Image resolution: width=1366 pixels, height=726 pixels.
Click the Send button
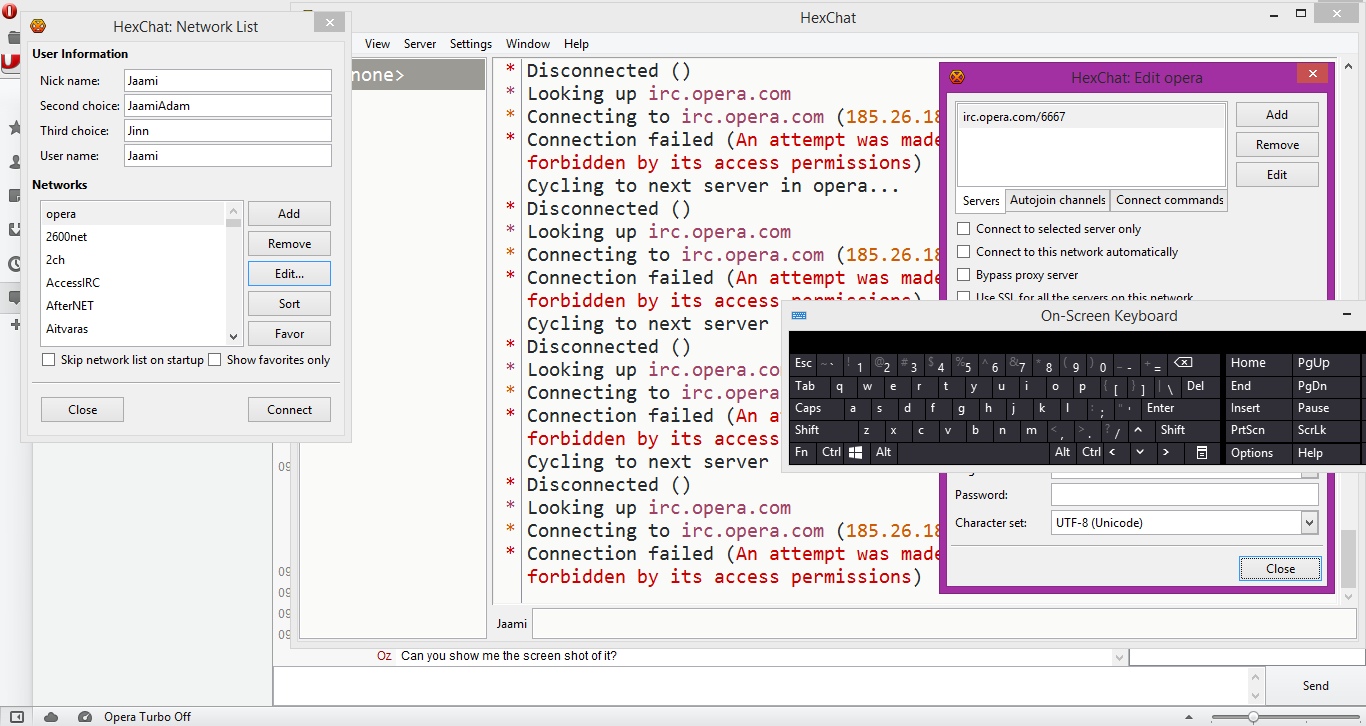pyautogui.click(x=1315, y=686)
